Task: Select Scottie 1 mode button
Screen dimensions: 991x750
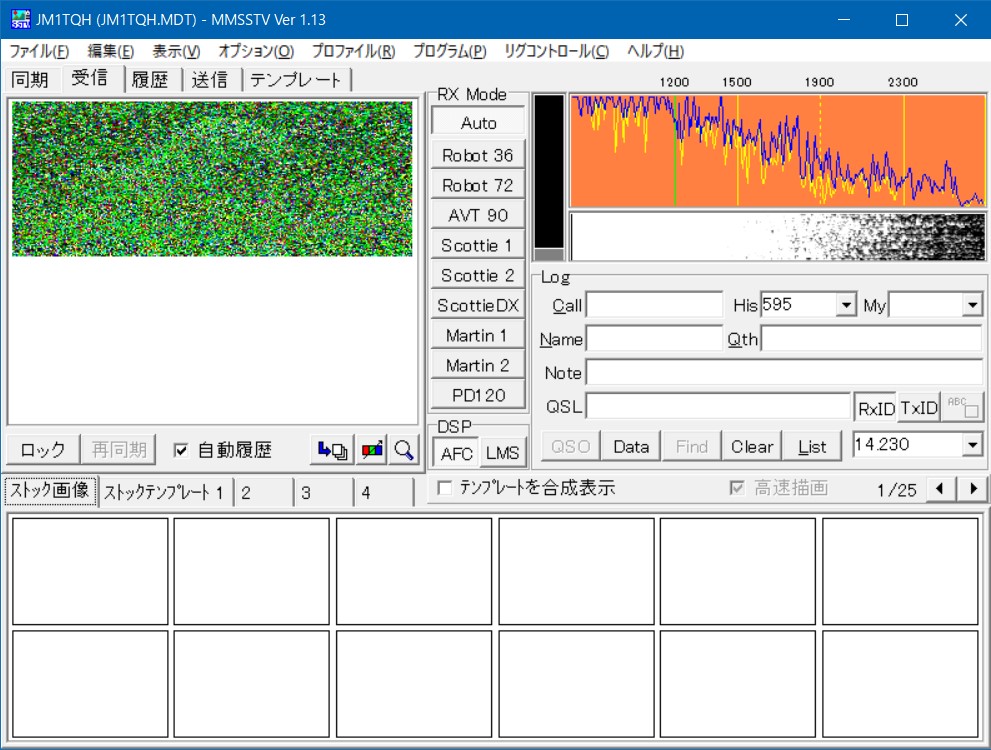Action: click(478, 245)
